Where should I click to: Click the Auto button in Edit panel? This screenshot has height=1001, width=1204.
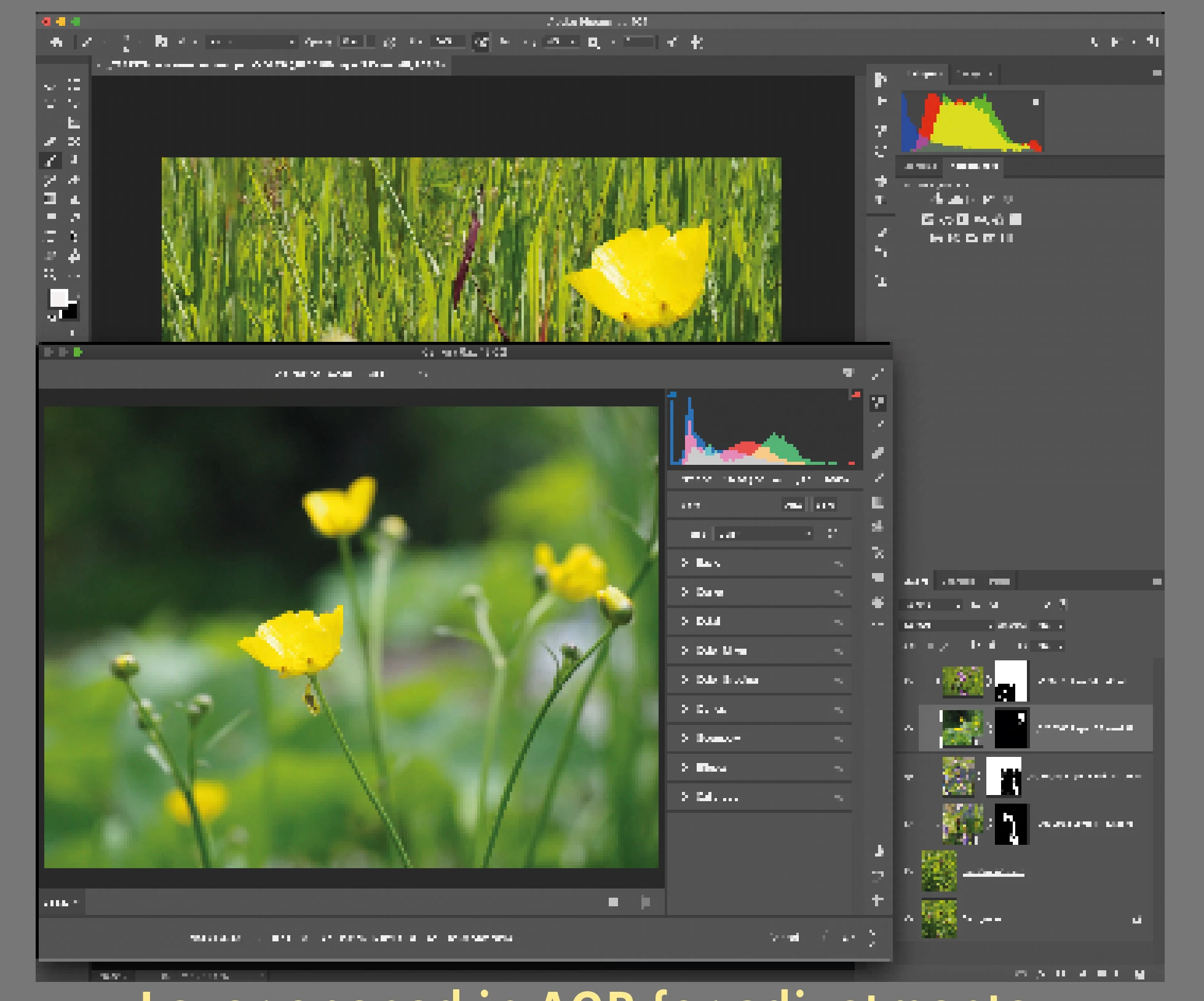(793, 505)
